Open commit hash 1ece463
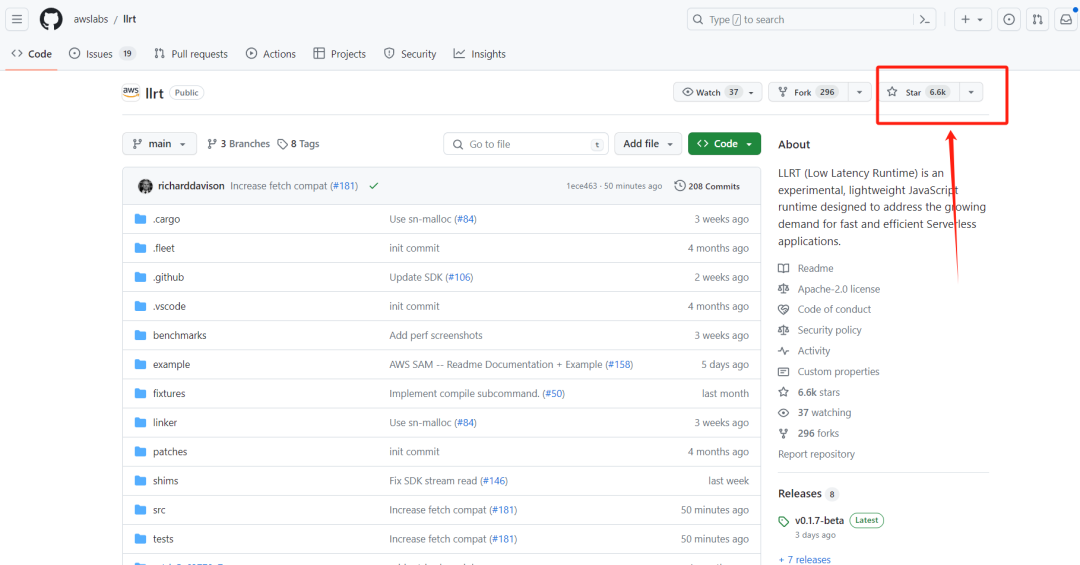Screen dimensions: 1080x565 pos(582,186)
